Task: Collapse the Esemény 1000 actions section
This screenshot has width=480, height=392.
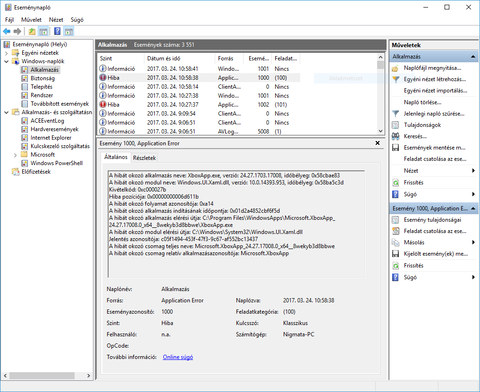Action: [473, 209]
